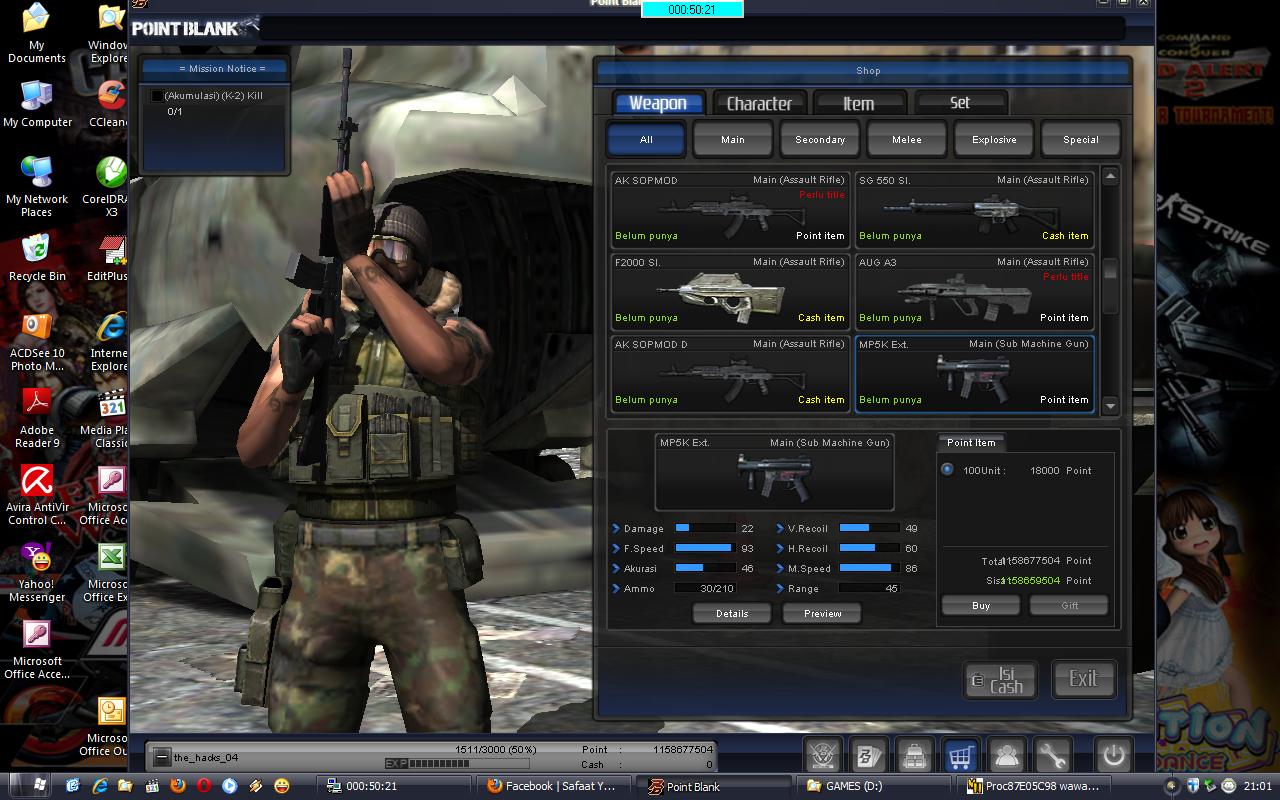Click the power exit game icon

tap(1114, 756)
